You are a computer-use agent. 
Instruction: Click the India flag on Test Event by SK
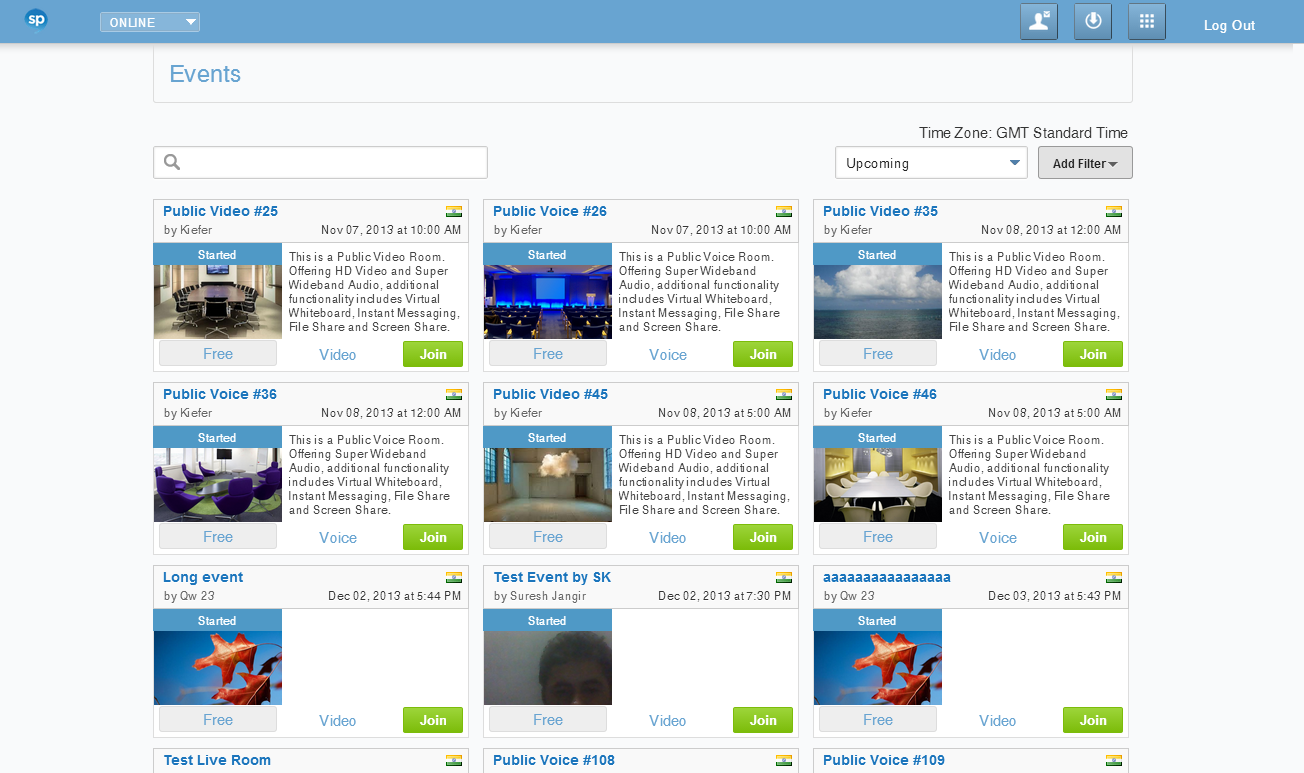click(784, 577)
